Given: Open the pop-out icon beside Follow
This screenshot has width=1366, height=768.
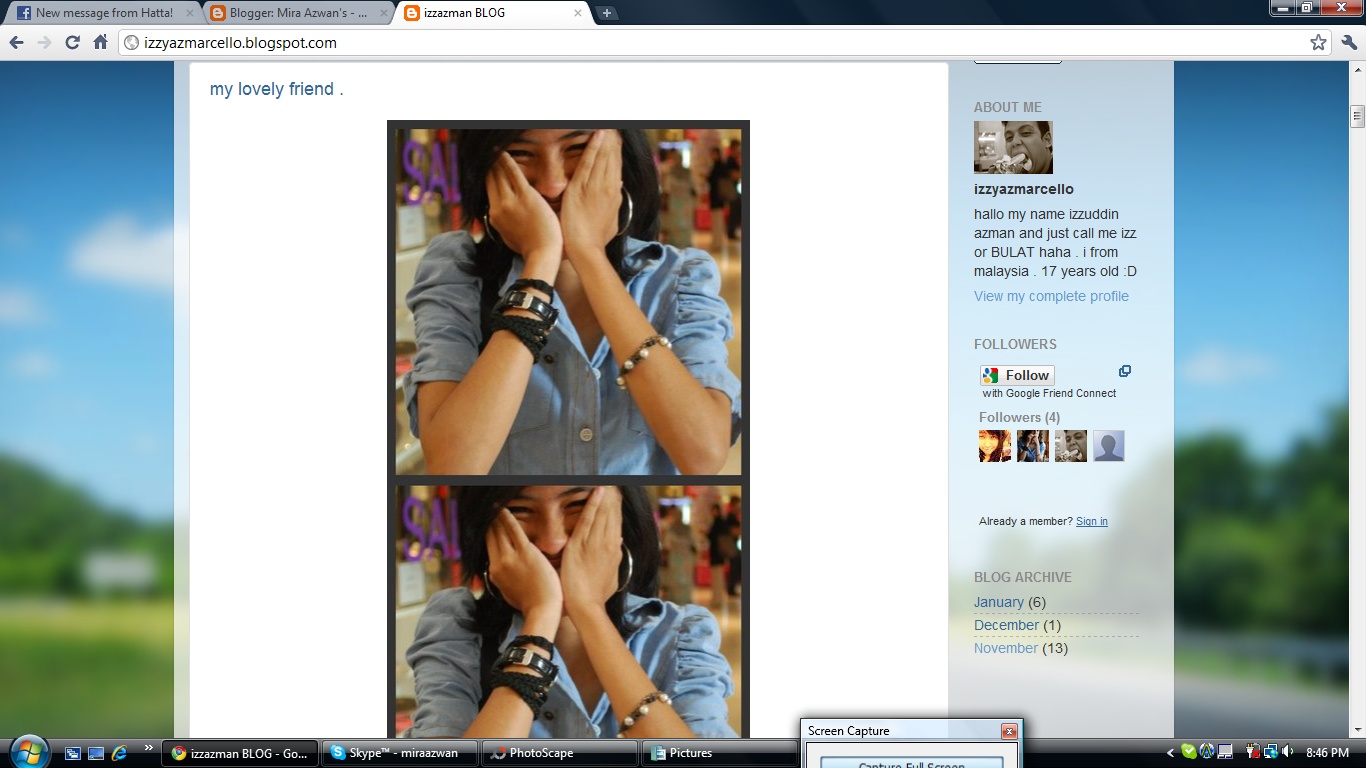Looking at the screenshot, I should coord(1125,371).
